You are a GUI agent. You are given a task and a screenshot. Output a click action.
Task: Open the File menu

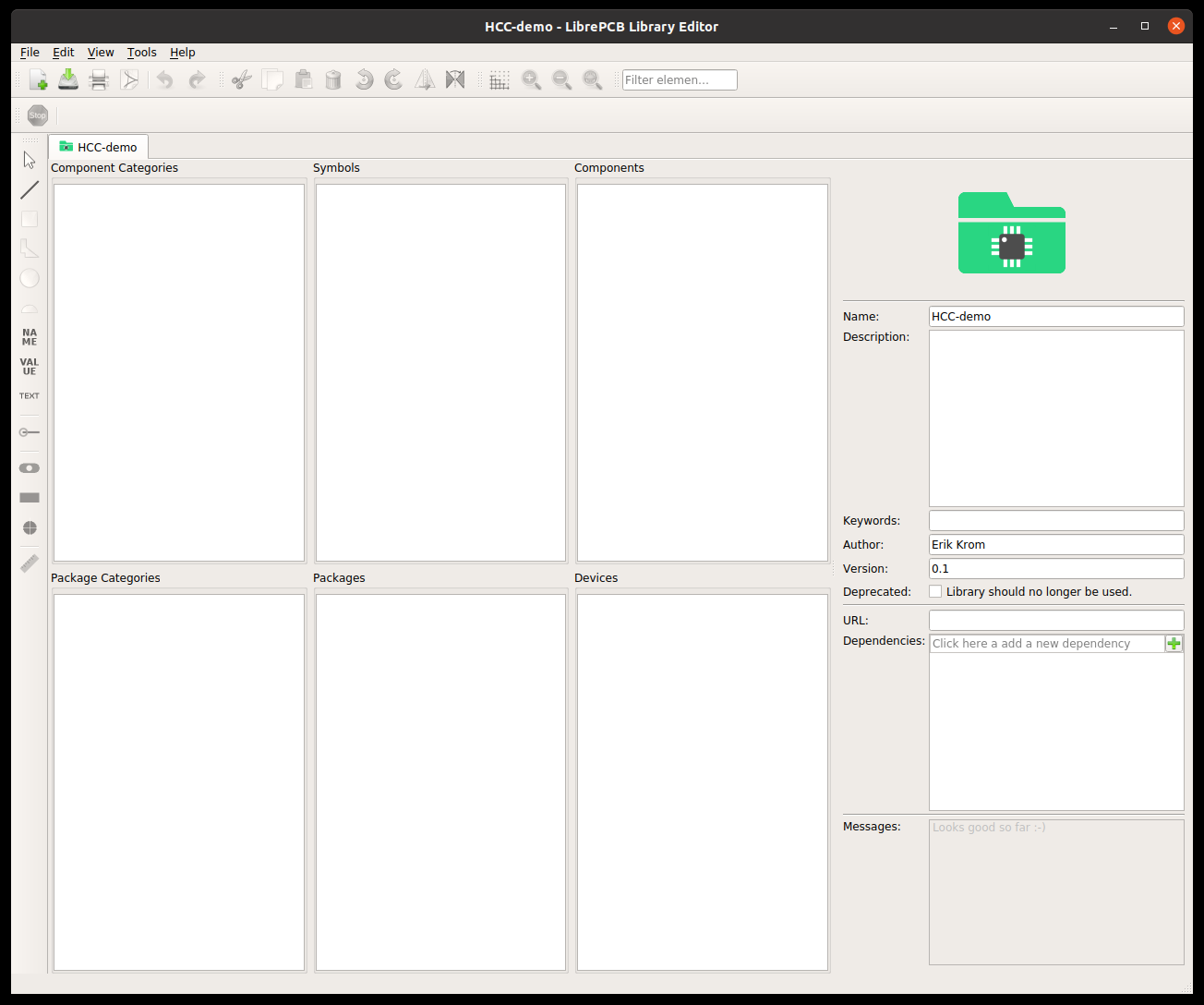tap(30, 53)
